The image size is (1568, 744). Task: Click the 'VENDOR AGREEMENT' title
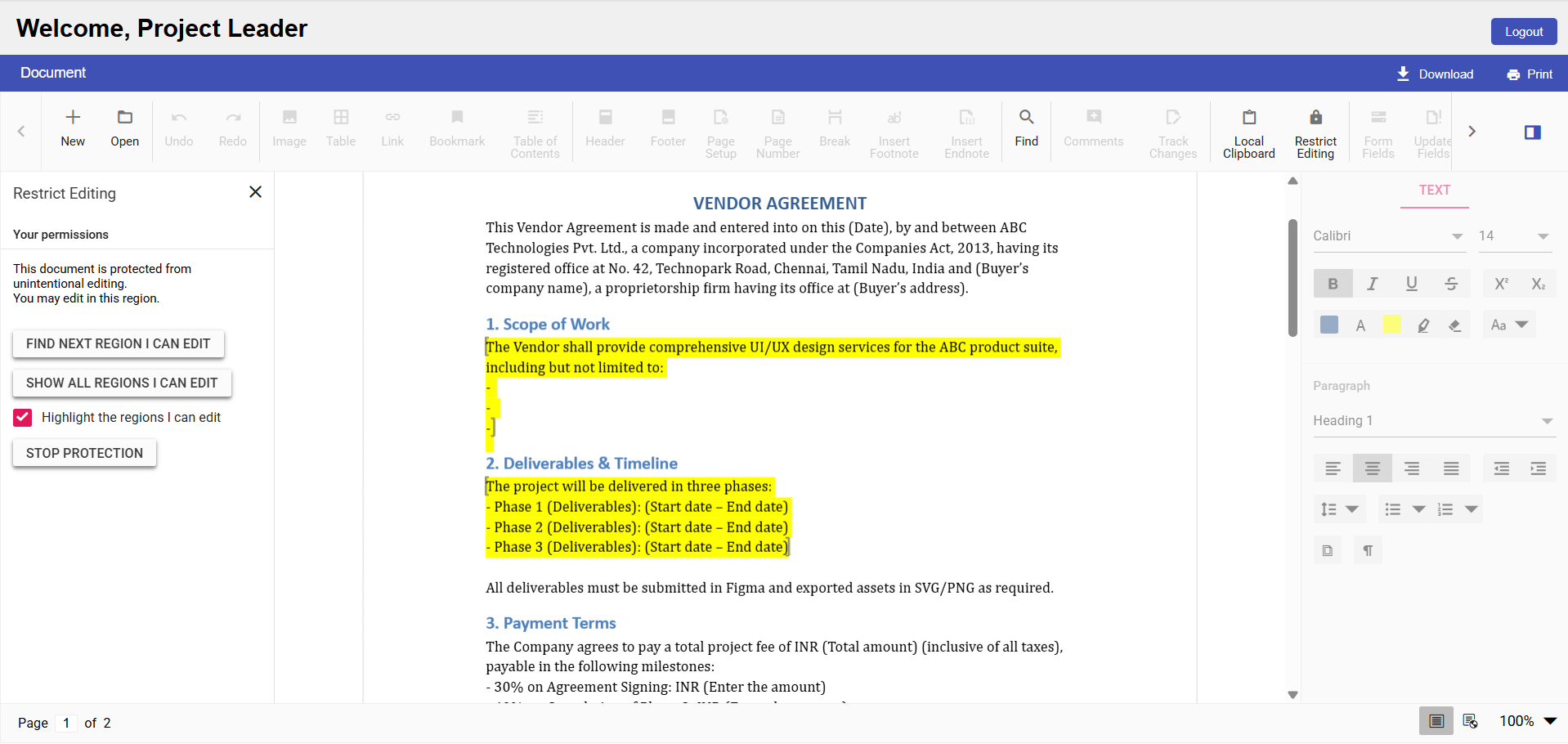780,204
